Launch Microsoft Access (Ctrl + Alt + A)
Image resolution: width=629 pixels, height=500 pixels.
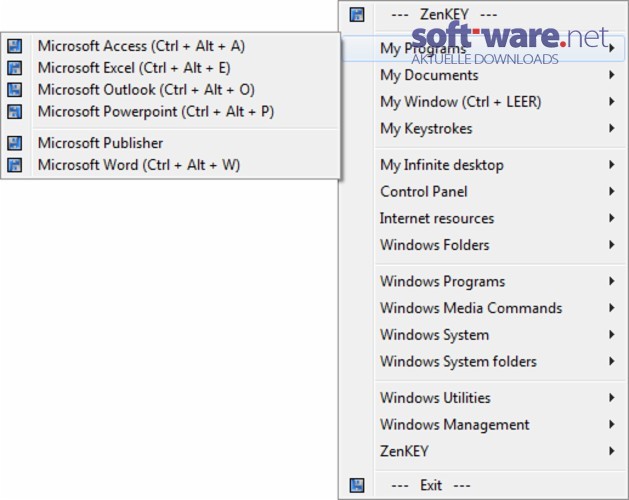point(170,46)
